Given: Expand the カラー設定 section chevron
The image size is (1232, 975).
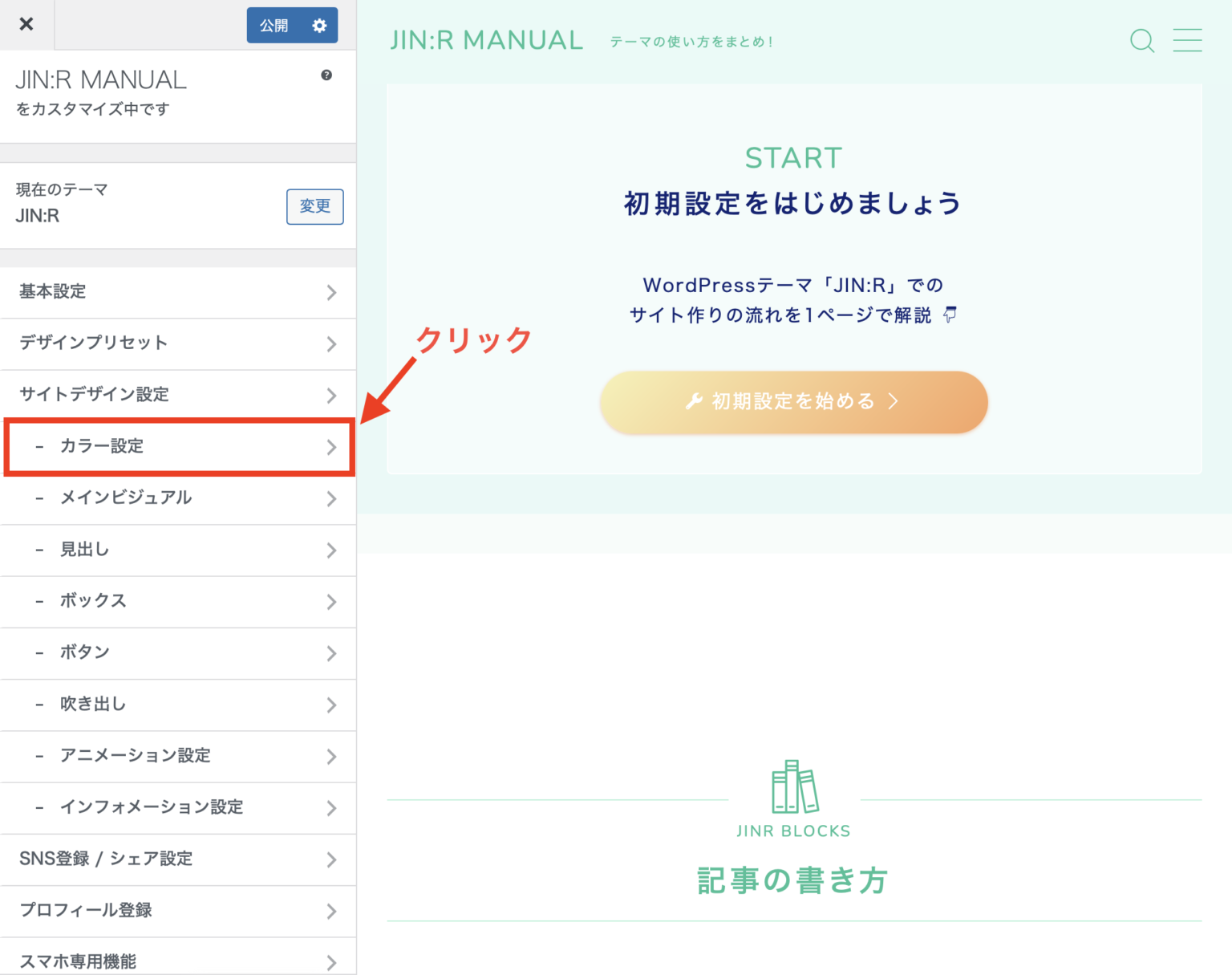Looking at the screenshot, I should coord(331,448).
